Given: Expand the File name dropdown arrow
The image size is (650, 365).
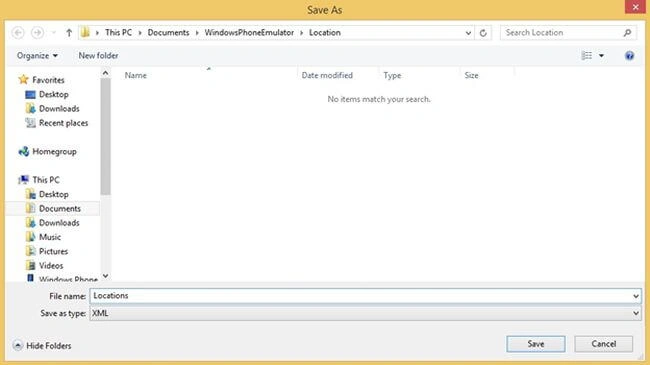Looking at the screenshot, I should click(x=635, y=296).
